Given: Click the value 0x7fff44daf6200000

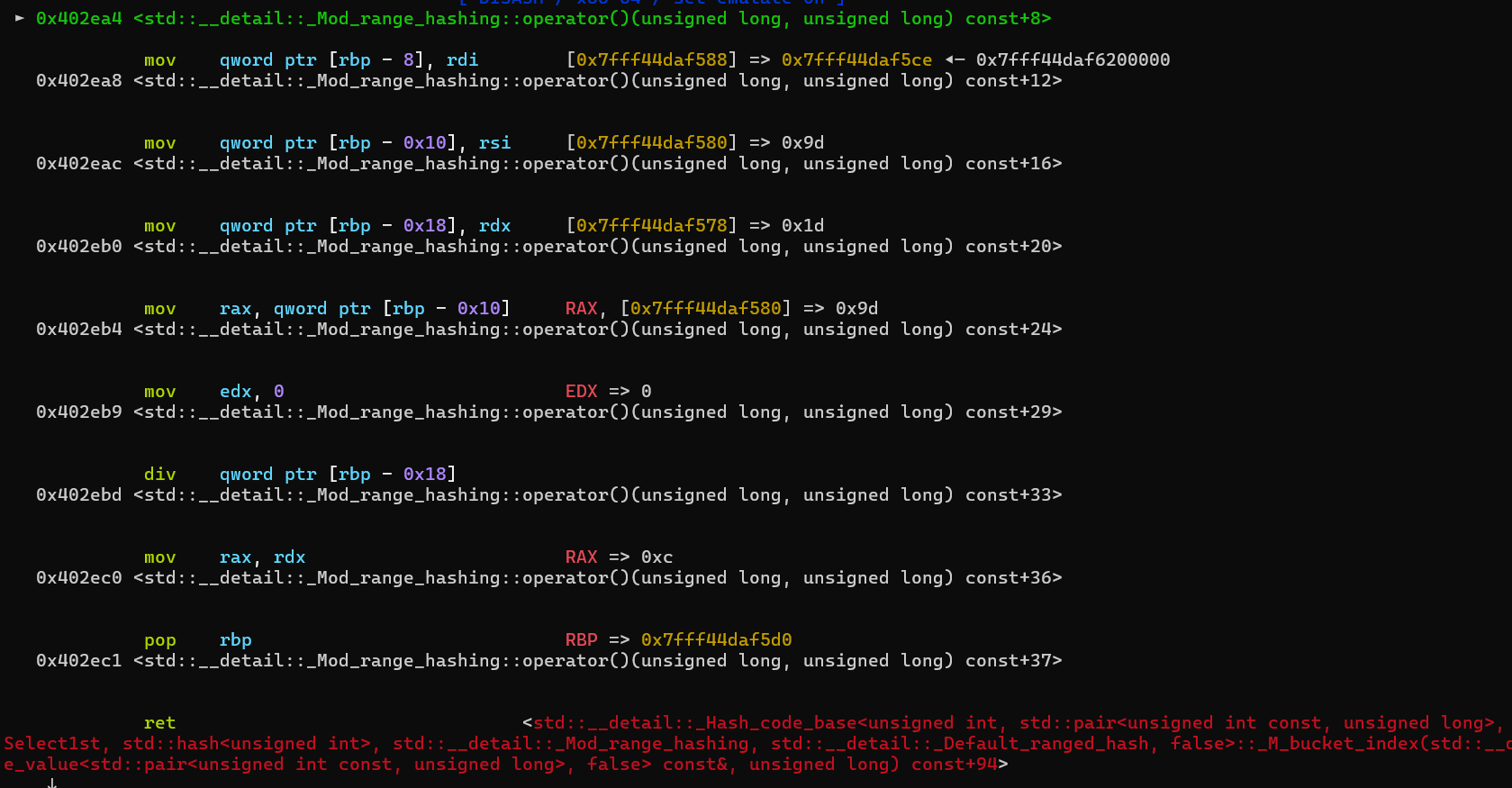Looking at the screenshot, I should 1073,59.
